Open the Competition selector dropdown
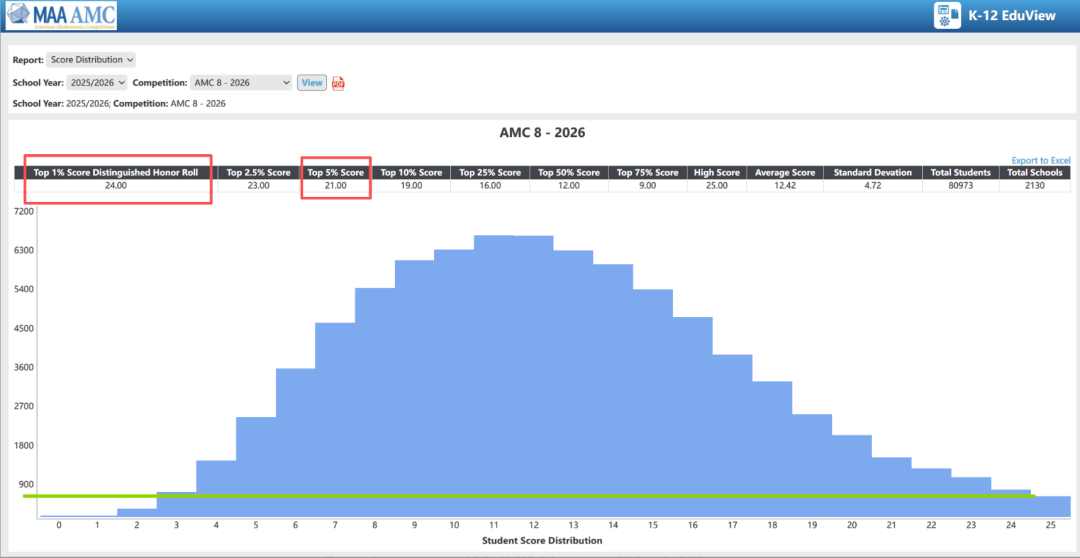The image size is (1080, 558). pos(241,83)
